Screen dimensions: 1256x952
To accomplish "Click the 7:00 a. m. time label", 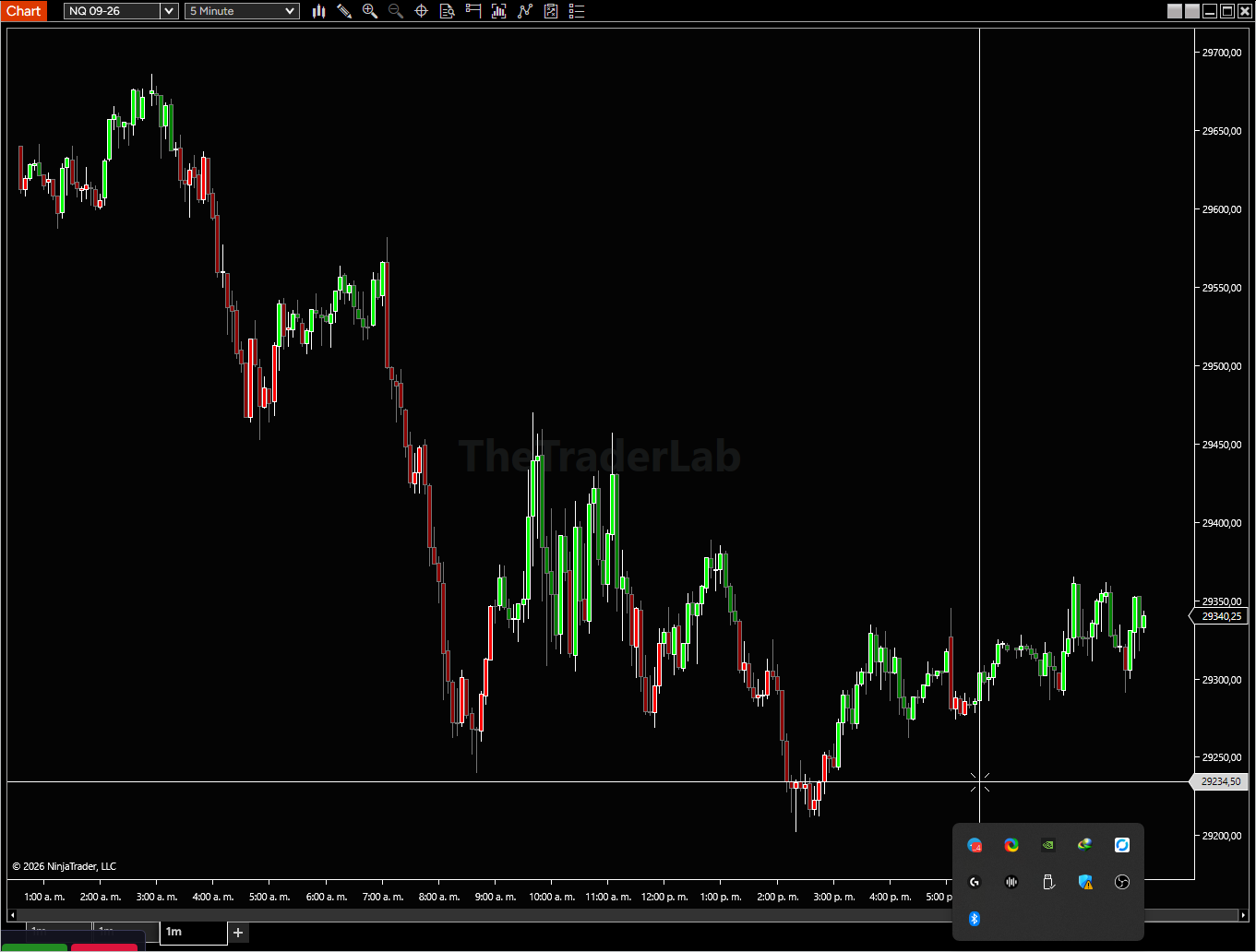I will [x=383, y=897].
